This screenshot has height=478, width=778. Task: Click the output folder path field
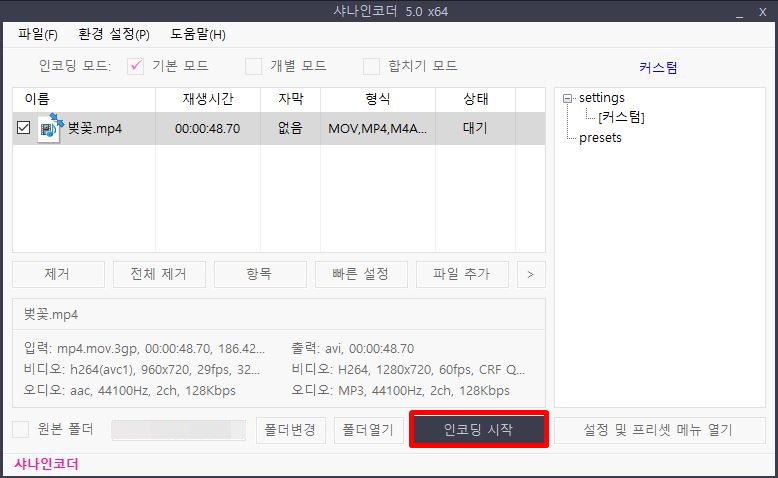pos(179,430)
